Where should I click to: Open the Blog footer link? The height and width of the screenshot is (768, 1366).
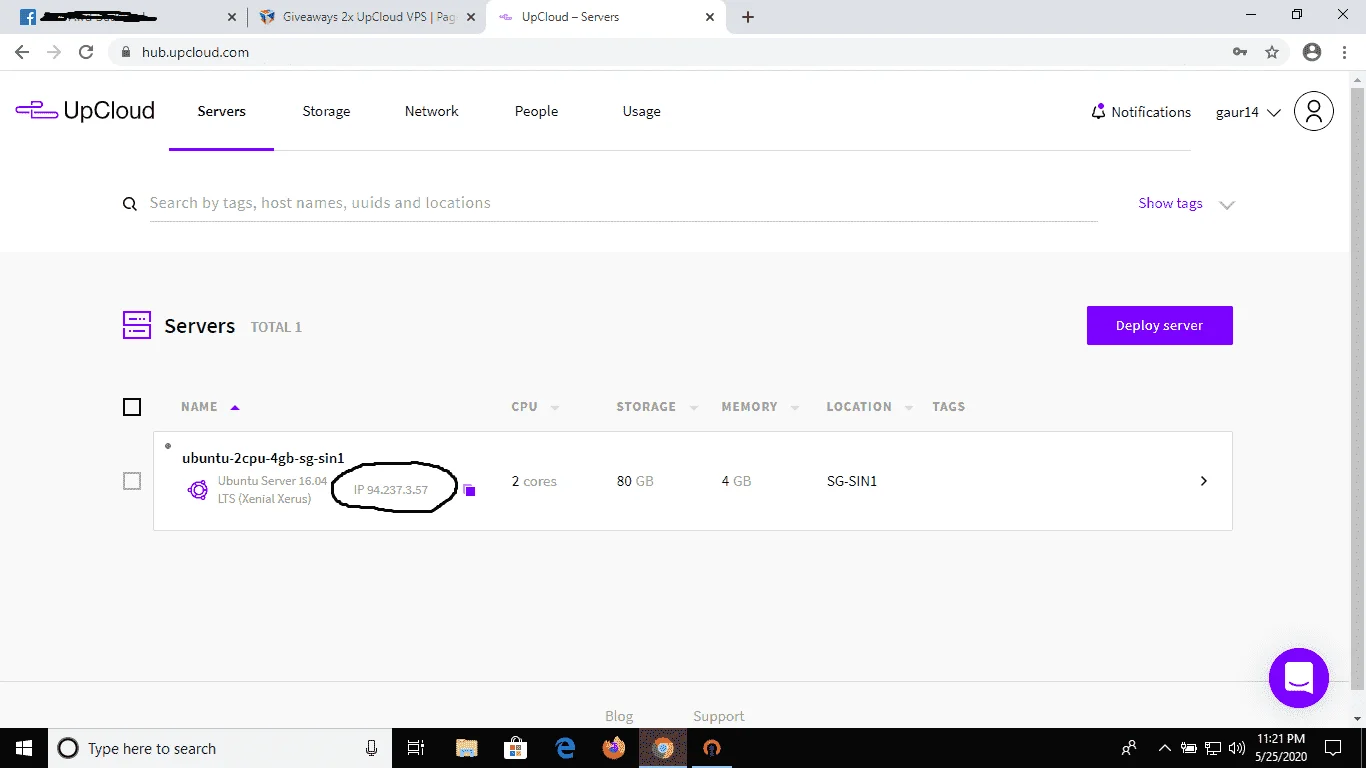point(619,716)
